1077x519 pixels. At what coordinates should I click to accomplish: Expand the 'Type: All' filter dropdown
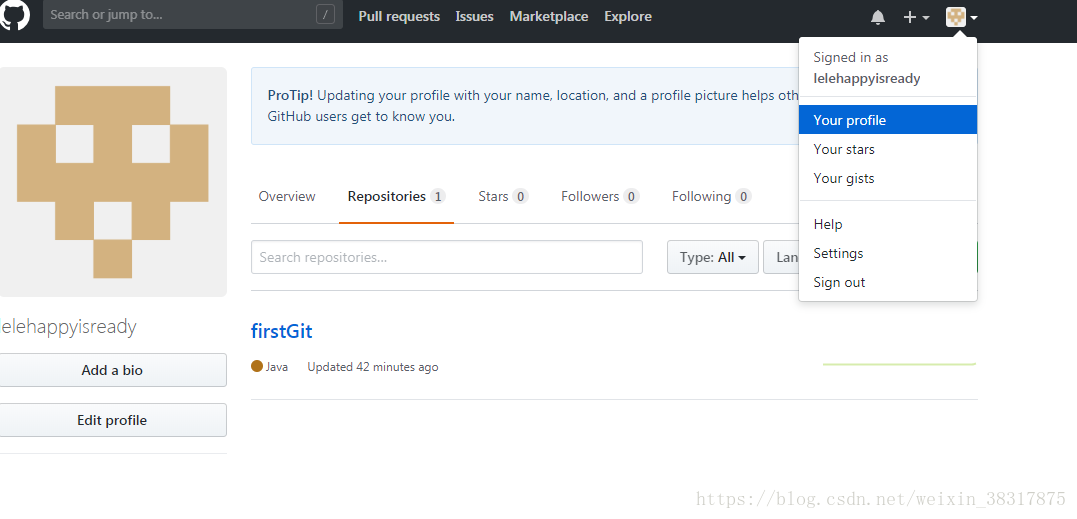pos(713,257)
